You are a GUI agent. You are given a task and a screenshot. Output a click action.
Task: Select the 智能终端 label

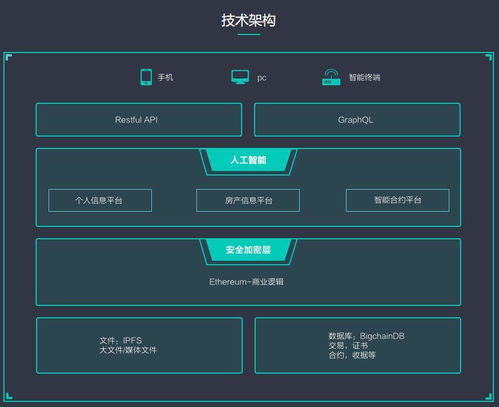(365, 77)
